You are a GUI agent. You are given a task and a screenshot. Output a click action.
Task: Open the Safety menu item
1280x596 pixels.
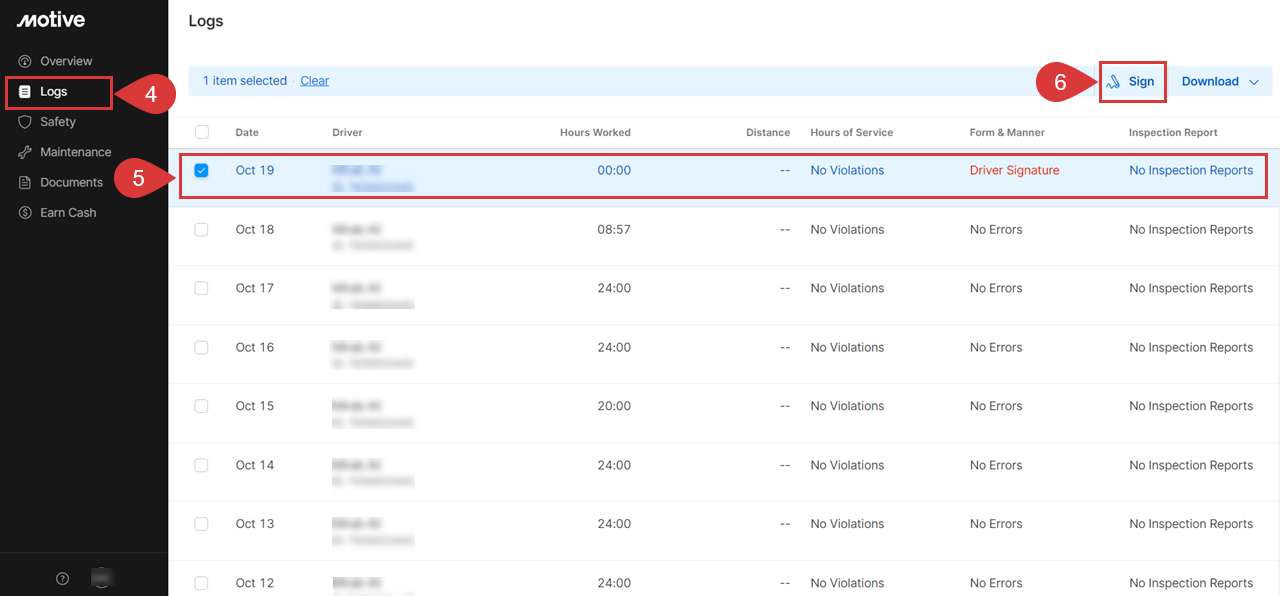point(58,122)
